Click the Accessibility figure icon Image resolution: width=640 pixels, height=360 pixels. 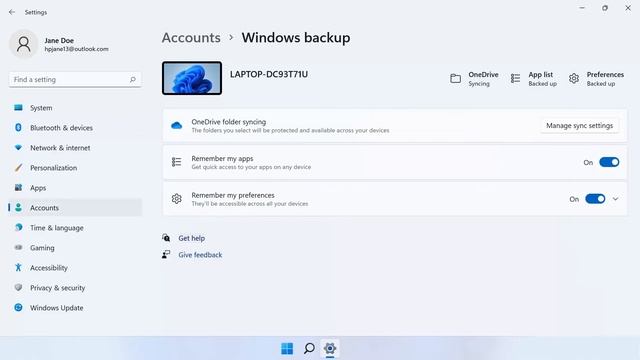tap(18, 267)
